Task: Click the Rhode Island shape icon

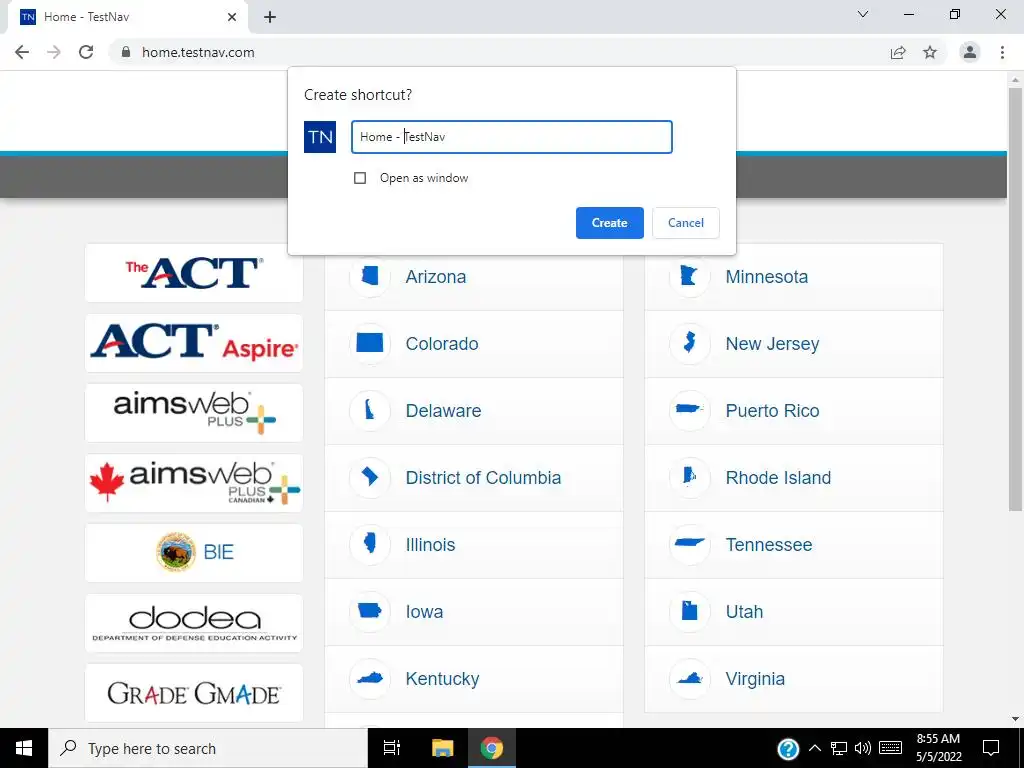Action: click(x=690, y=477)
